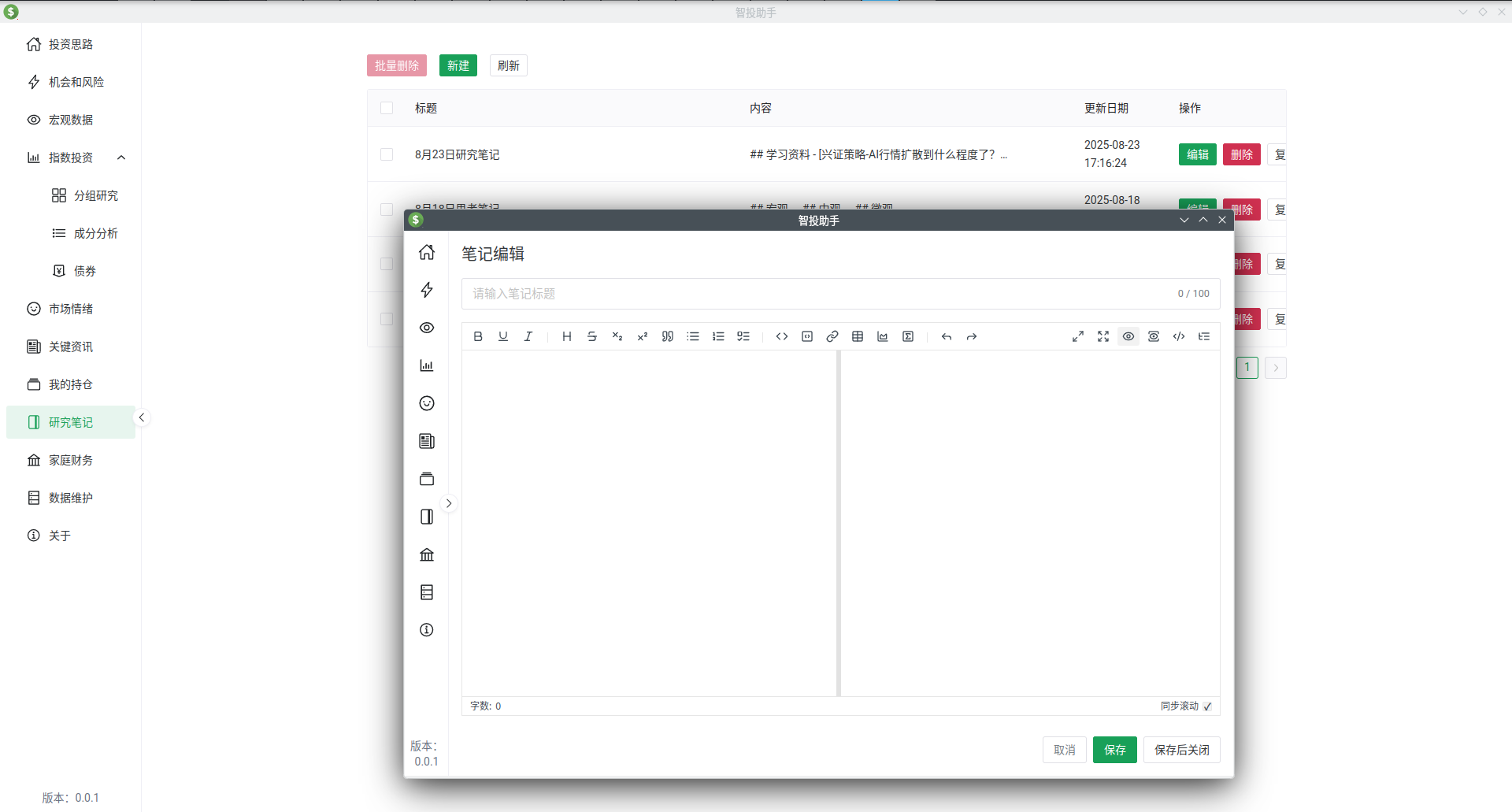This screenshot has width=1512, height=812.
Task: Click into the markdown editing area
Action: click(649, 523)
